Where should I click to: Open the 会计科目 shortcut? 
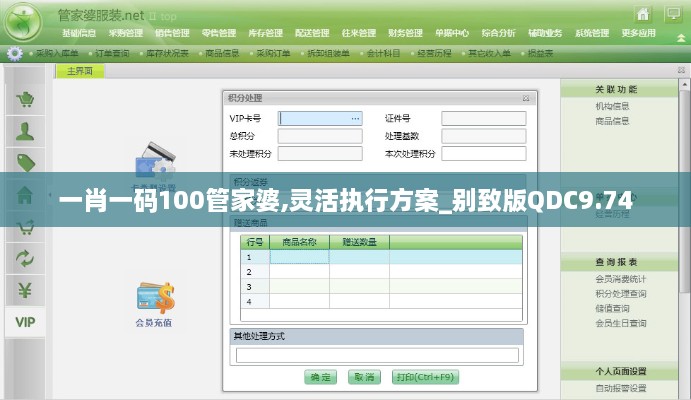coord(383,53)
